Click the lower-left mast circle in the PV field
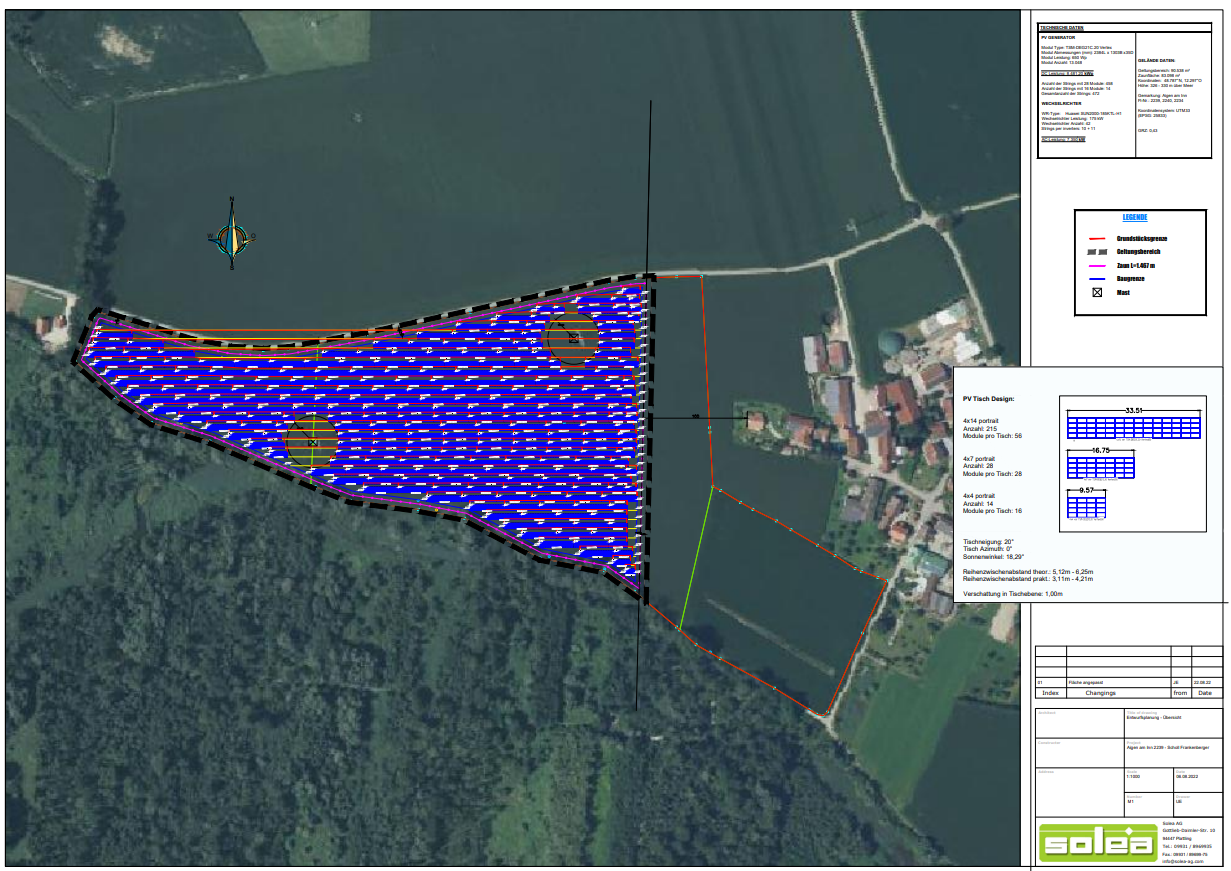Image resolution: width=1231 pixels, height=871 pixels. [312, 442]
